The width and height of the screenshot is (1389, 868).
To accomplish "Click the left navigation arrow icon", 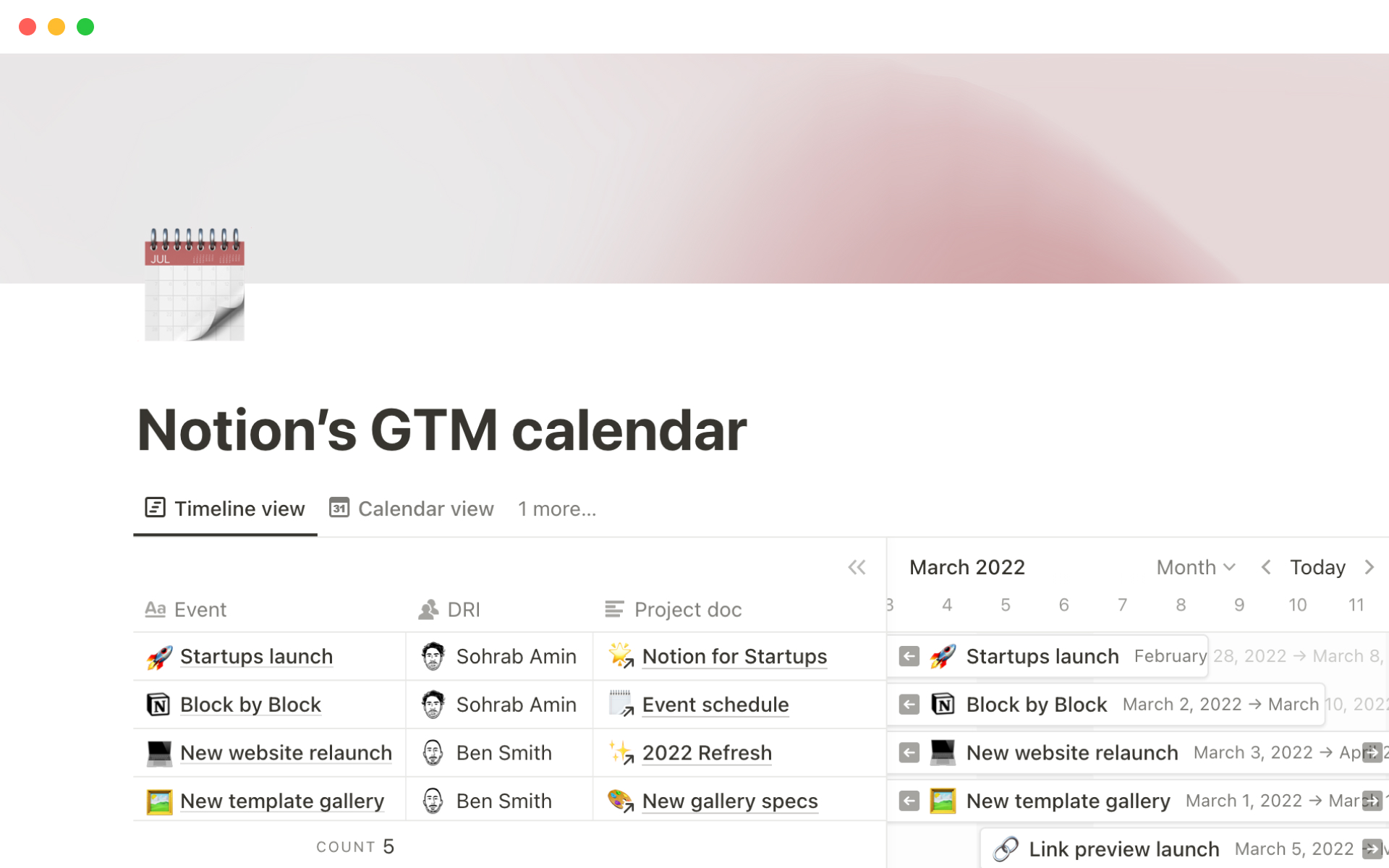I will tap(1264, 567).
